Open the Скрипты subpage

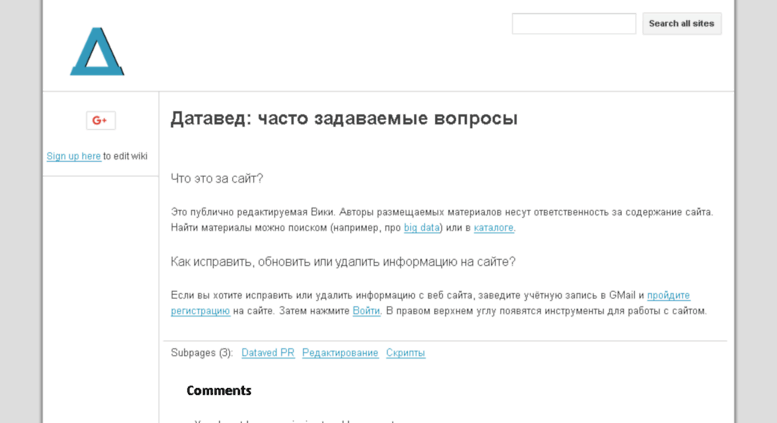coord(405,353)
